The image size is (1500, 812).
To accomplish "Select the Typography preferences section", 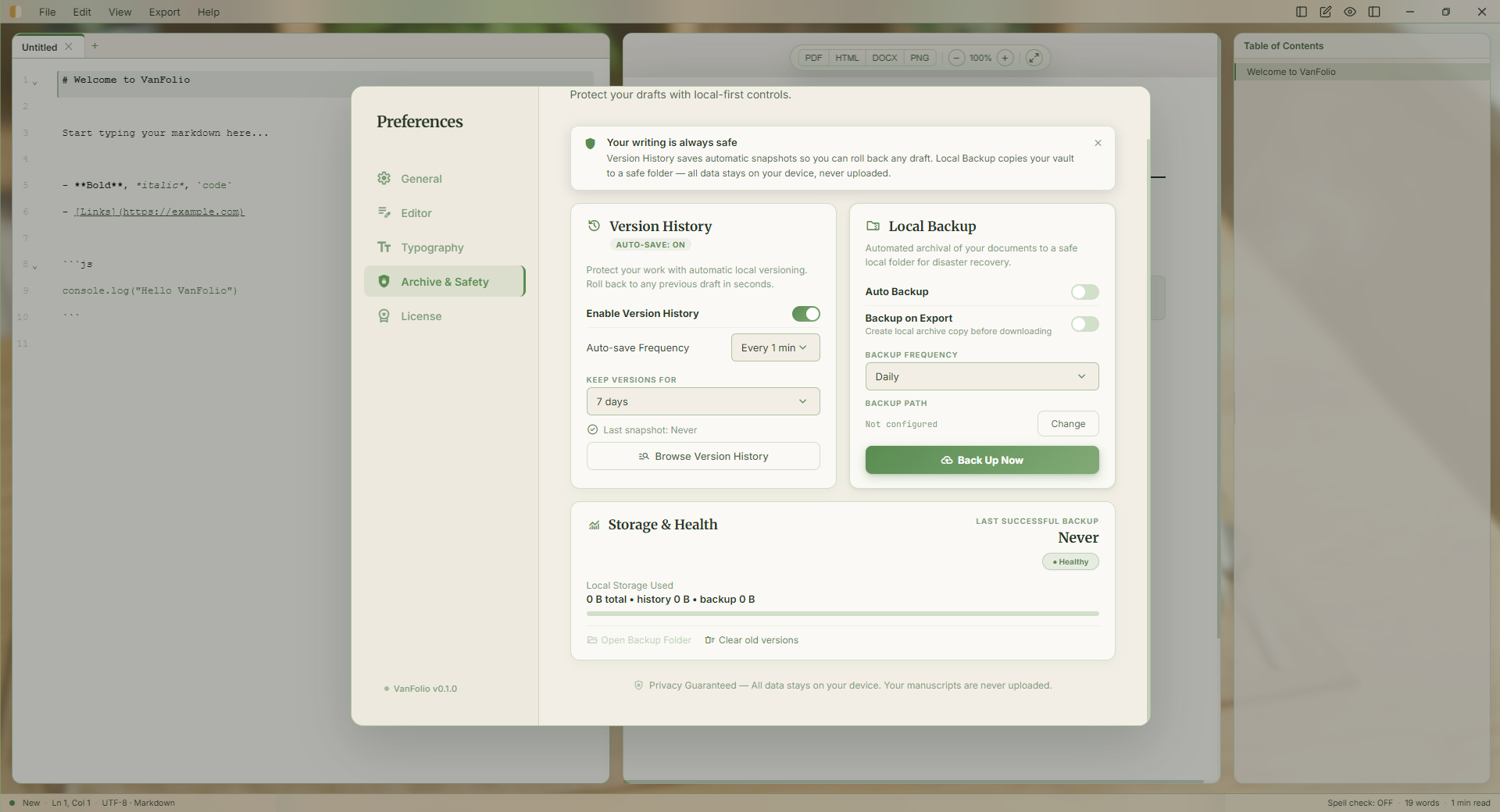I will [x=432, y=248].
